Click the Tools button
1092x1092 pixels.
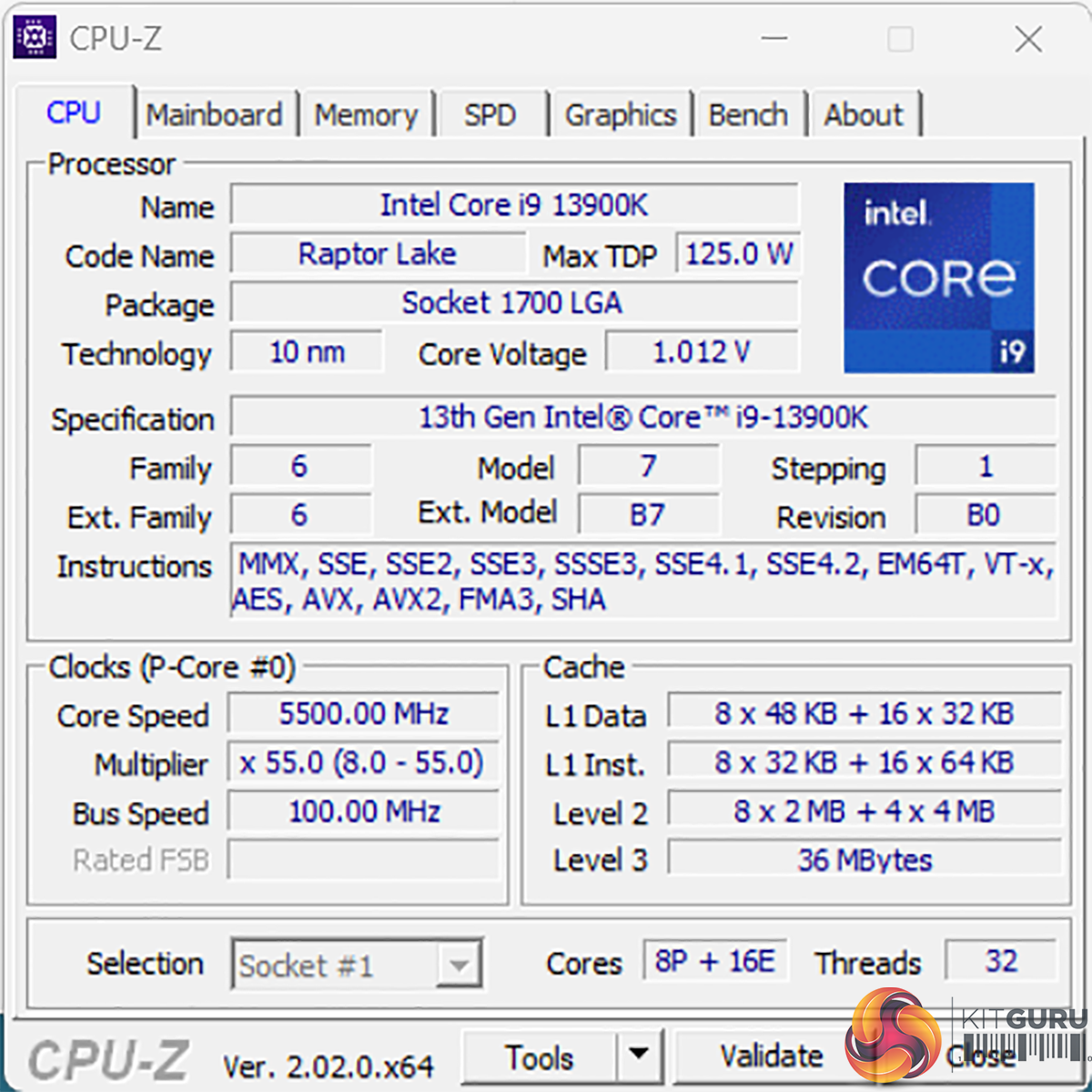coord(541,1057)
